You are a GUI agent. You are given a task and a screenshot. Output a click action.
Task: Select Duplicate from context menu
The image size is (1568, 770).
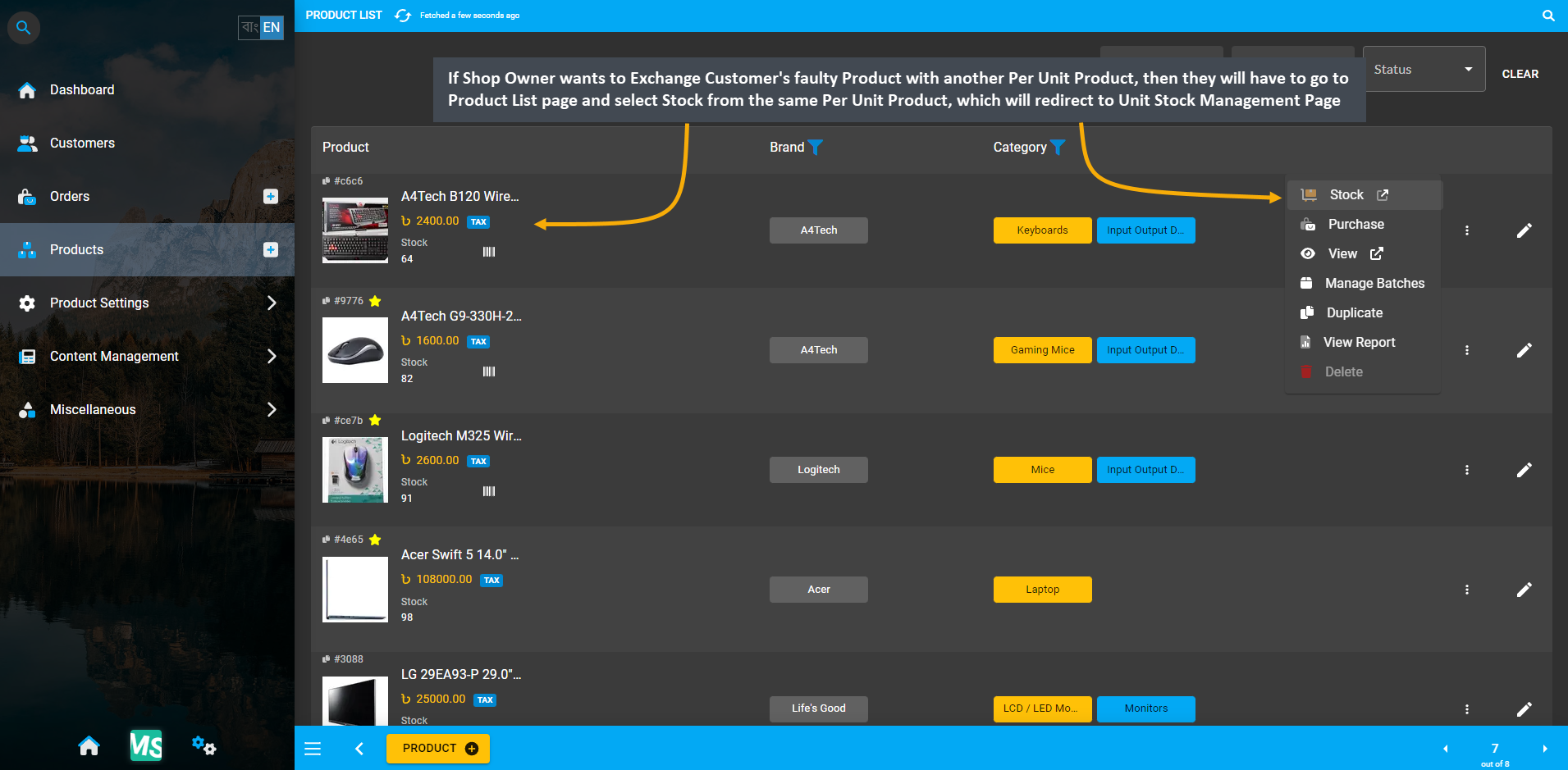pyautogui.click(x=1363, y=313)
